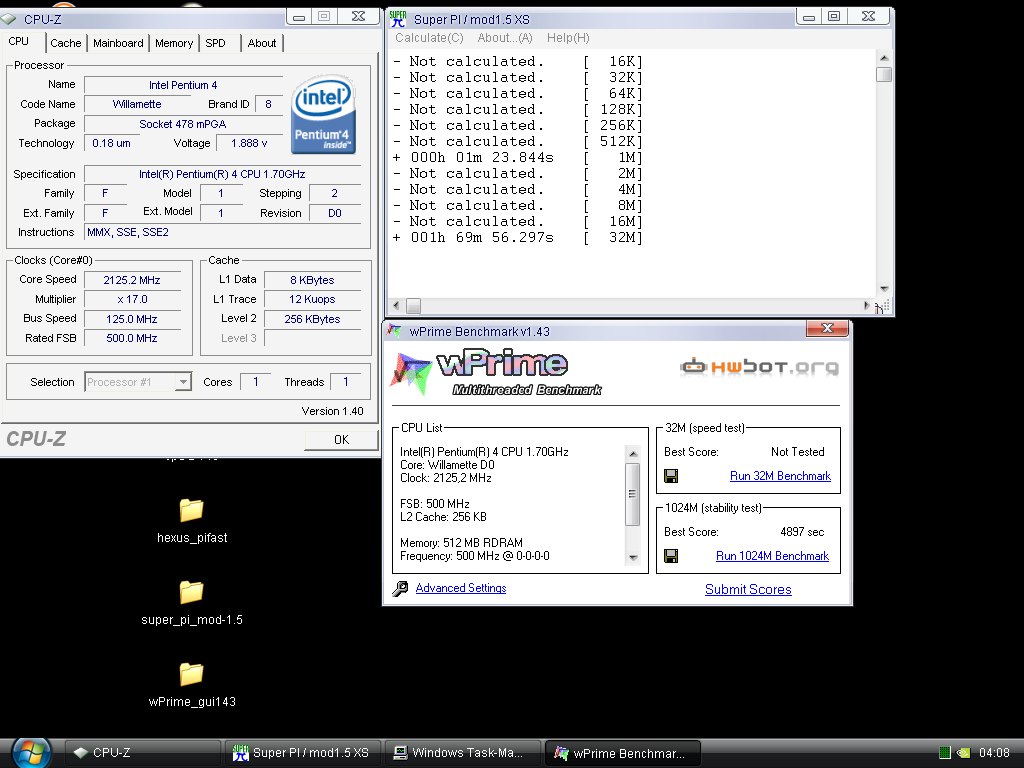Switch to Windows Task Manager in the taskbar
This screenshot has height=768, width=1024.
click(x=463, y=753)
